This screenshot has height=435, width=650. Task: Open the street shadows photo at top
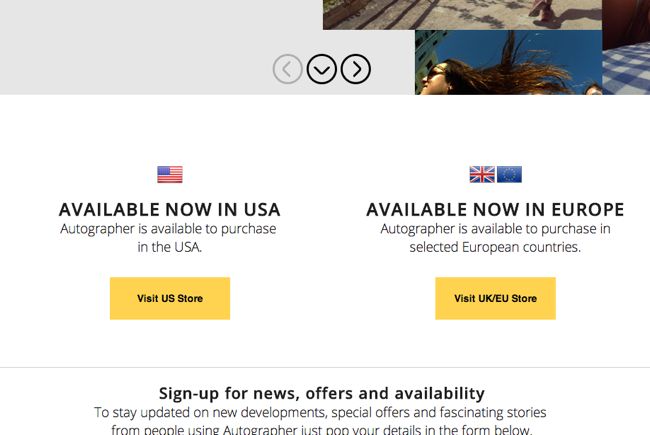click(462, 15)
